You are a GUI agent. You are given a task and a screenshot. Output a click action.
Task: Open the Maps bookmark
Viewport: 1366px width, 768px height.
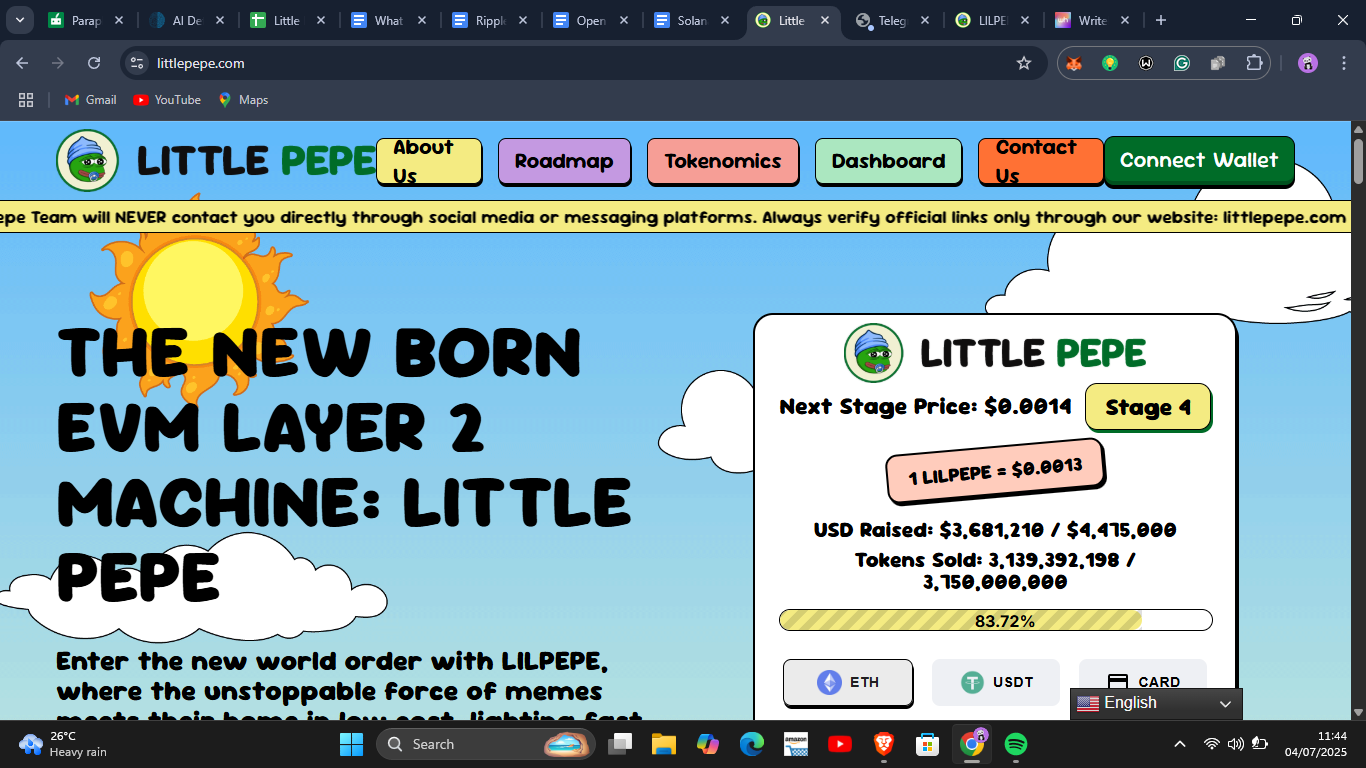coord(243,100)
